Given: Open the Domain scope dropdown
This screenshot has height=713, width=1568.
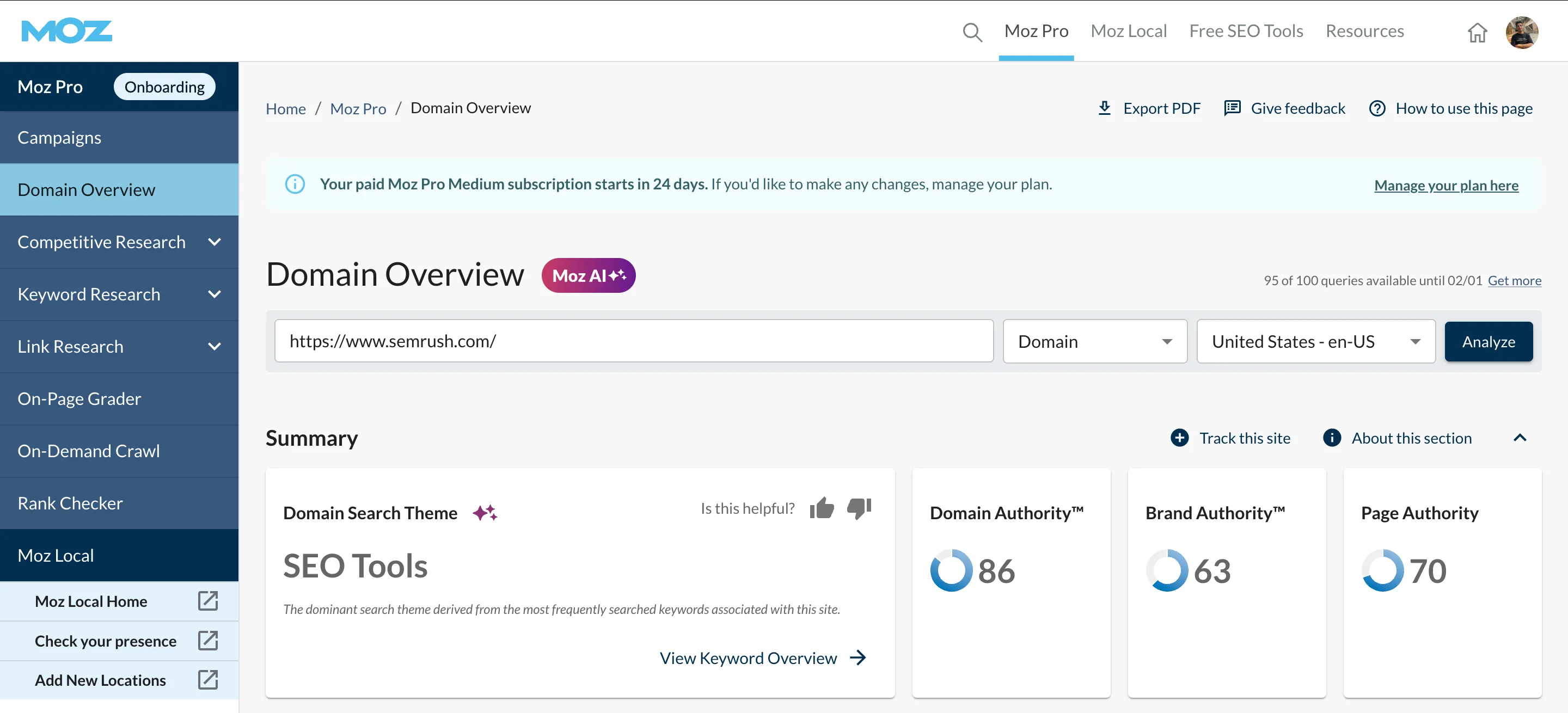Looking at the screenshot, I should pos(1094,341).
